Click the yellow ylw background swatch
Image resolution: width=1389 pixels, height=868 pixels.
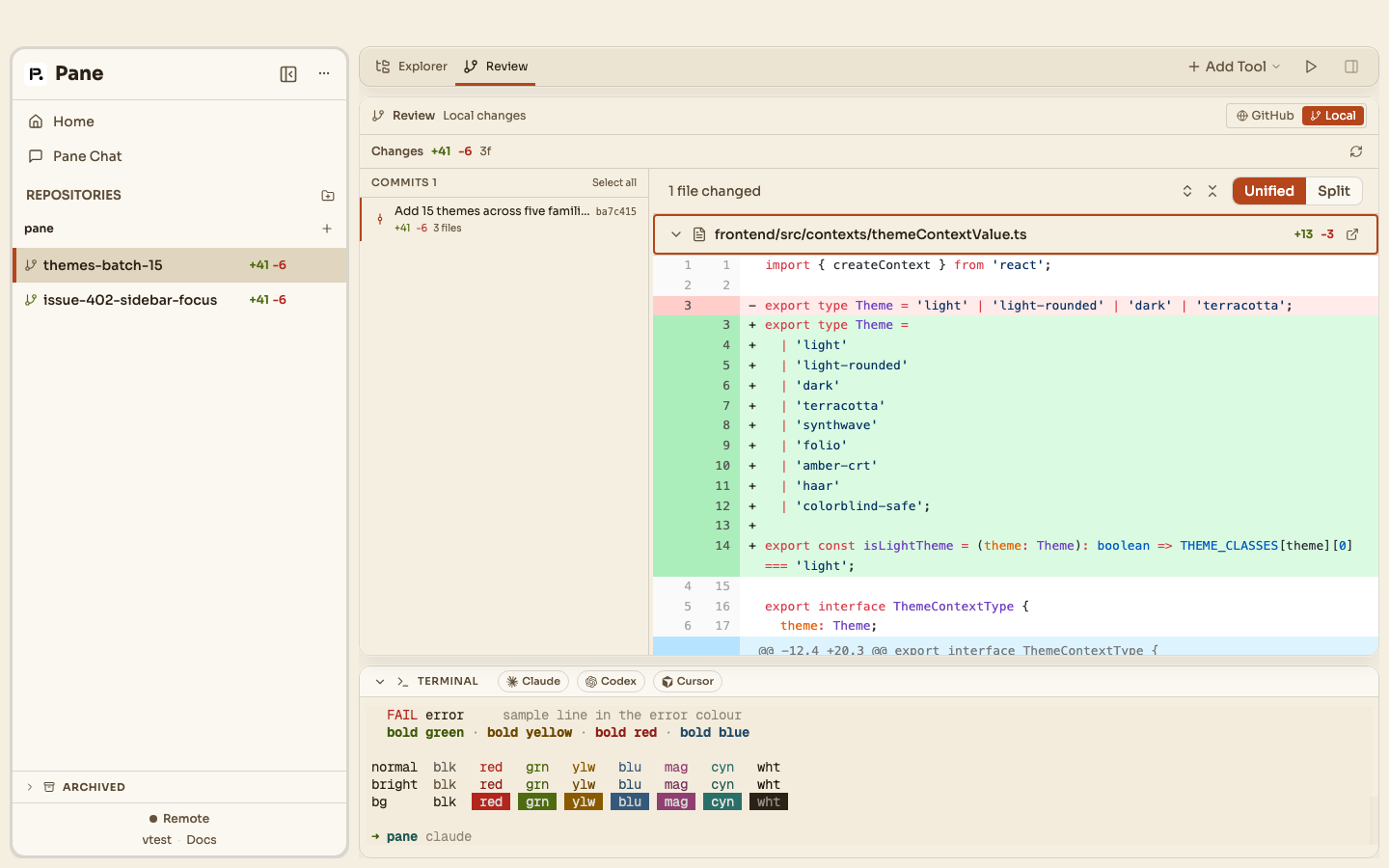[x=584, y=802]
